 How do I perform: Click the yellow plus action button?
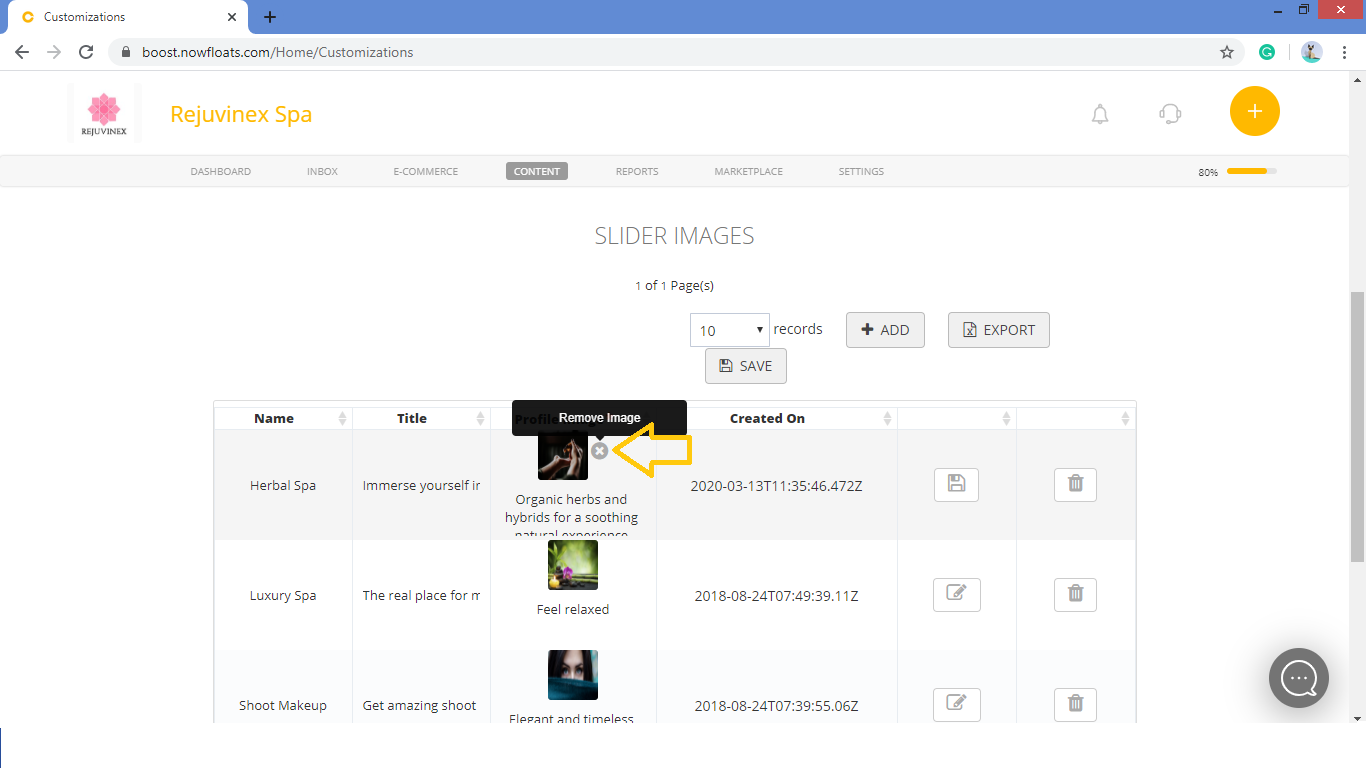tap(1255, 111)
